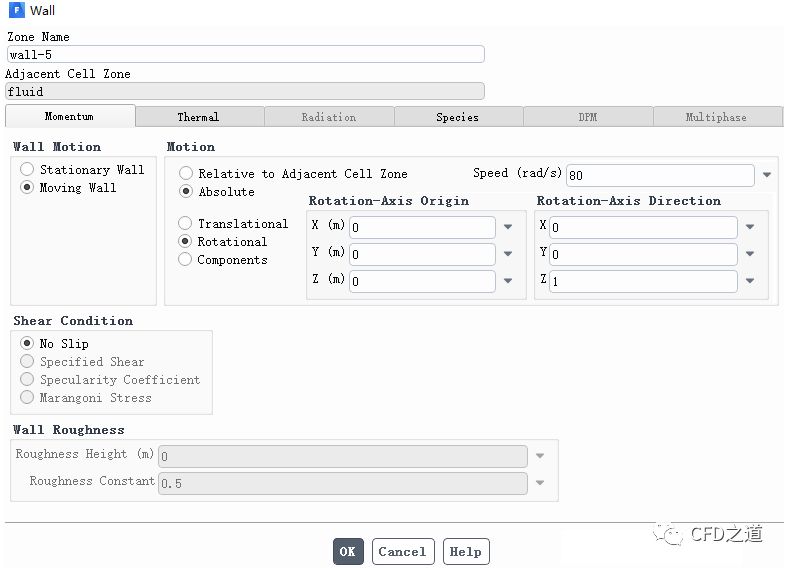Open Rotation-Axis Direction Z dropdown arrow
The image size is (788, 568).
[750, 282]
